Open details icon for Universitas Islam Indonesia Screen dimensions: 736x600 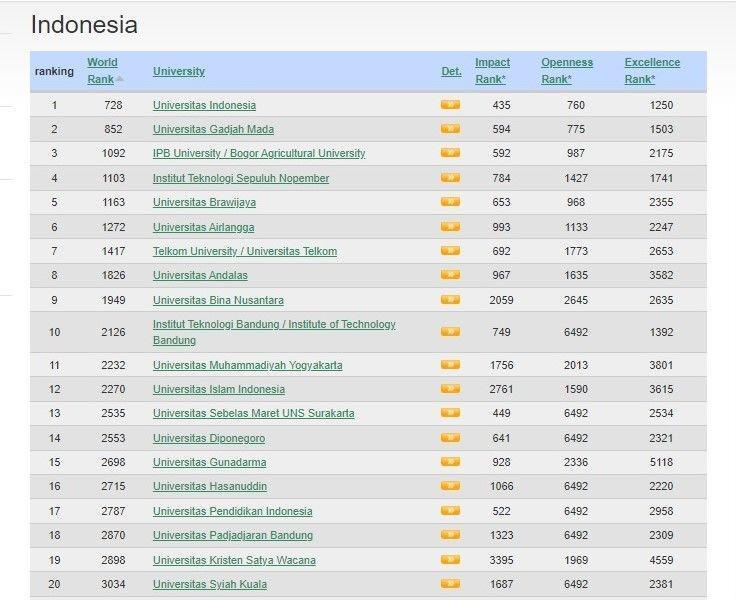point(450,389)
